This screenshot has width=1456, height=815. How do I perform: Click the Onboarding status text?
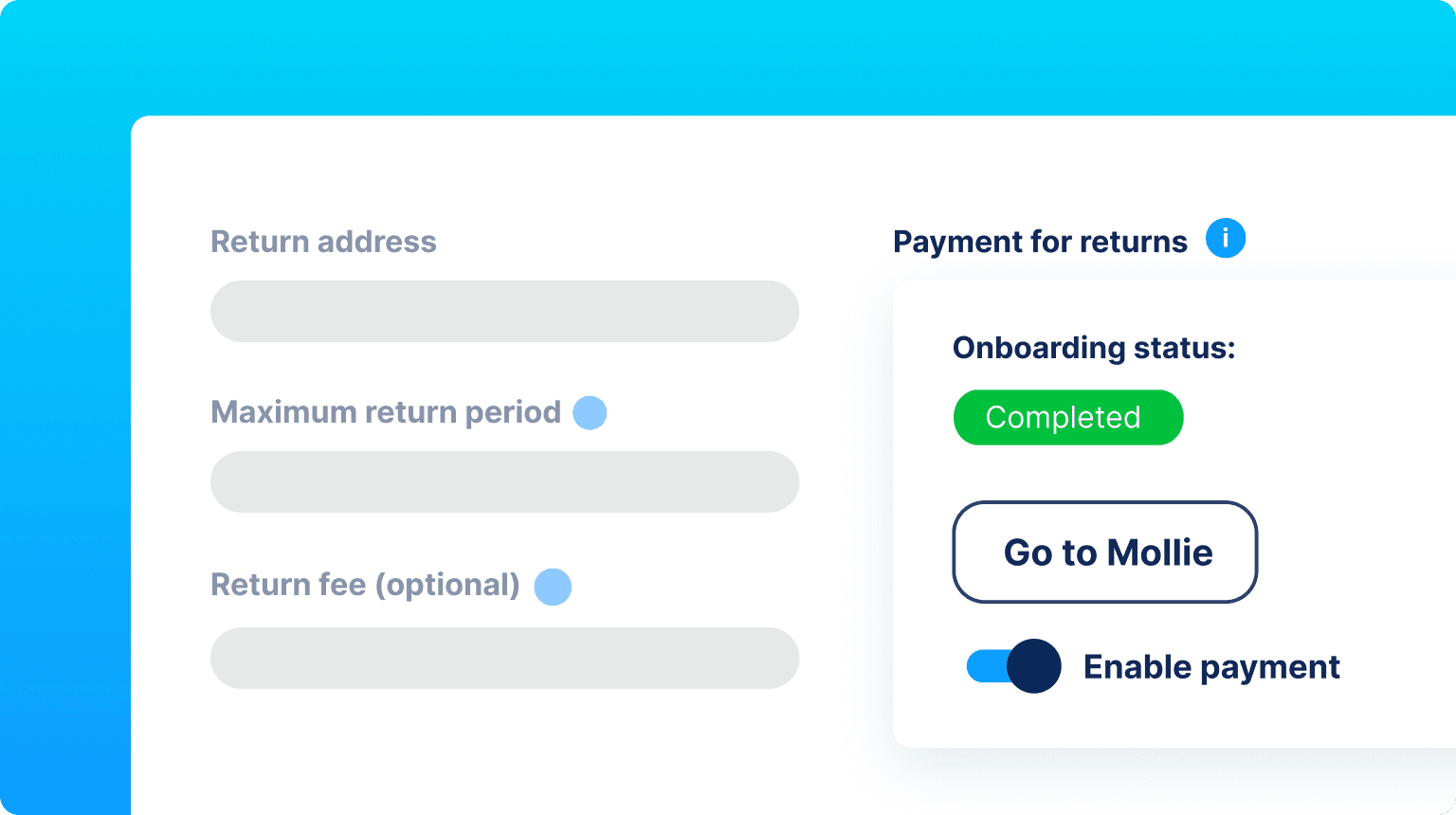(1094, 348)
